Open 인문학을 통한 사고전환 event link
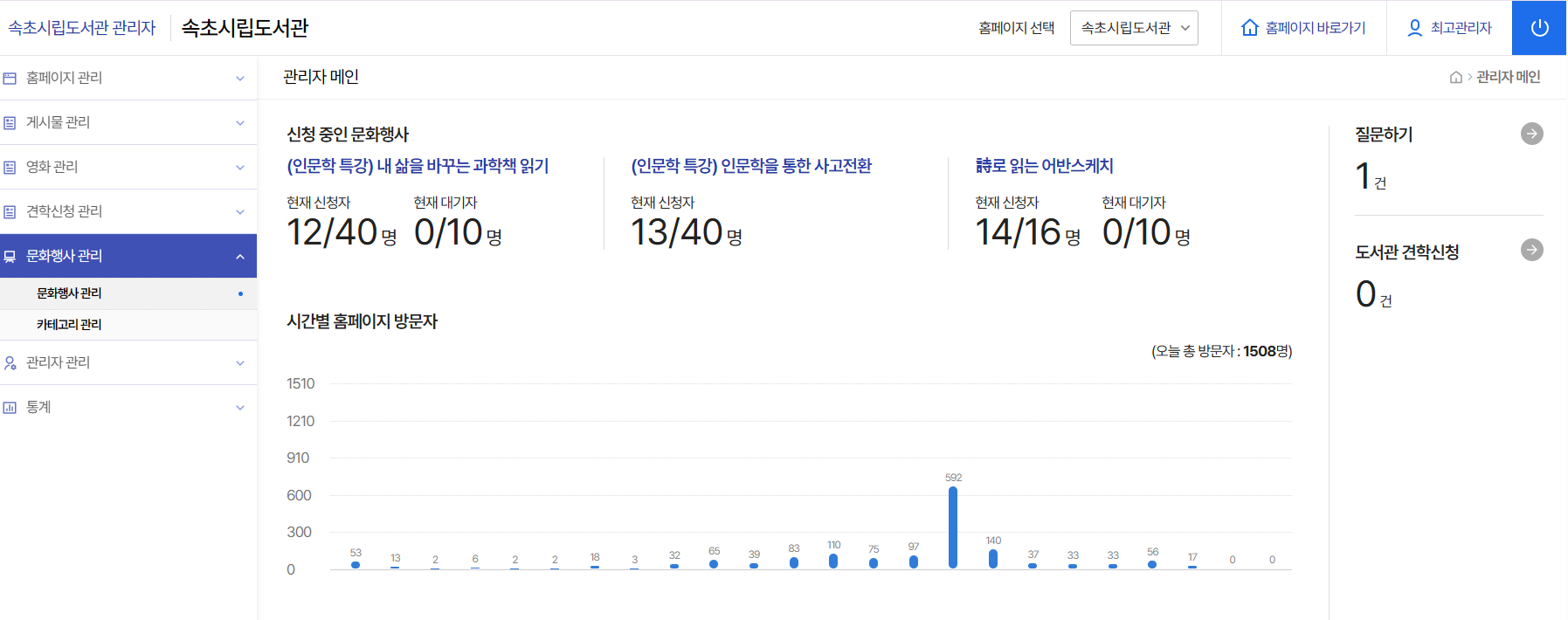1568x620 pixels. [x=751, y=166]
